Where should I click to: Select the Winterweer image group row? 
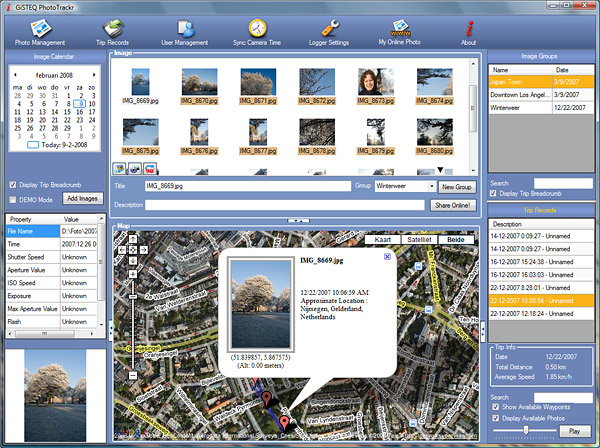(x=541, y=108)
